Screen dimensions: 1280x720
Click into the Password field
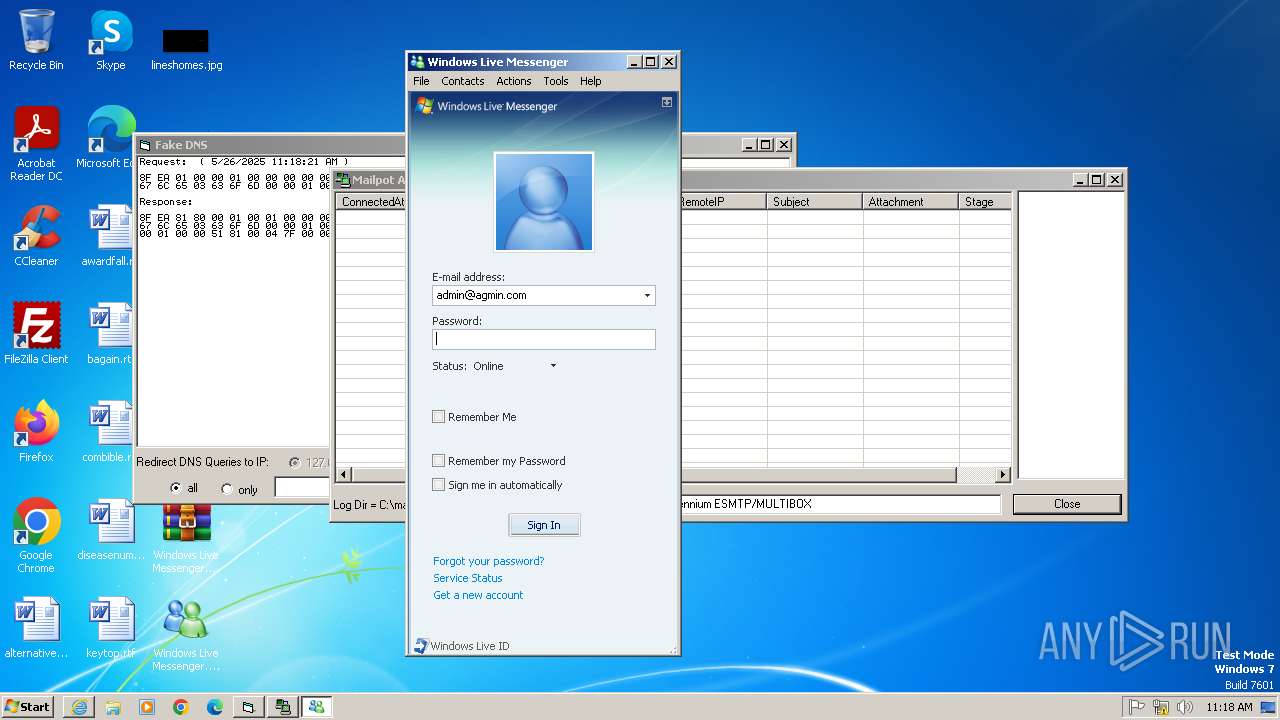[x=544, y=339]
